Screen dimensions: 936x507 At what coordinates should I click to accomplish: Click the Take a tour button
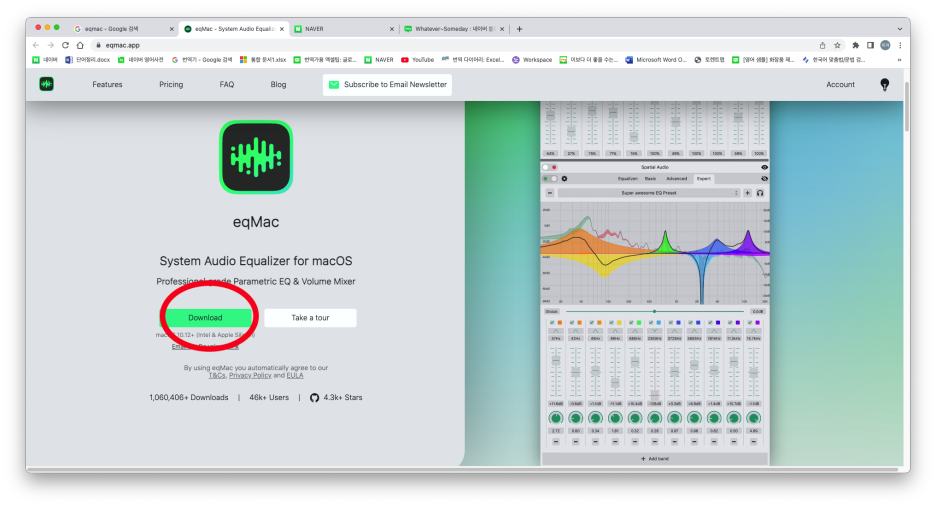[310, 318]
